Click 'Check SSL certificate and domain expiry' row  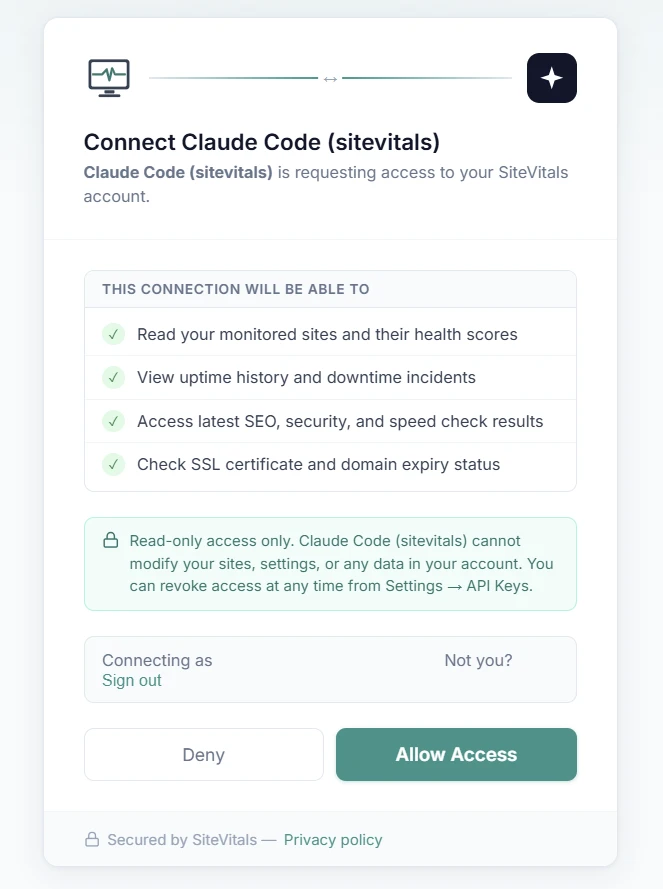(318, 464)
